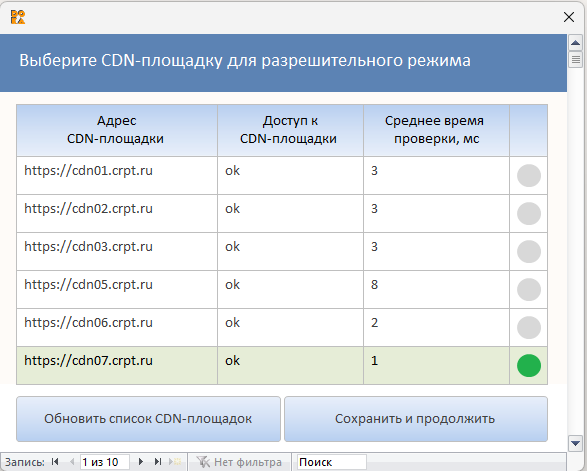
Task: Go to previous record arrow
Action: 72,462
